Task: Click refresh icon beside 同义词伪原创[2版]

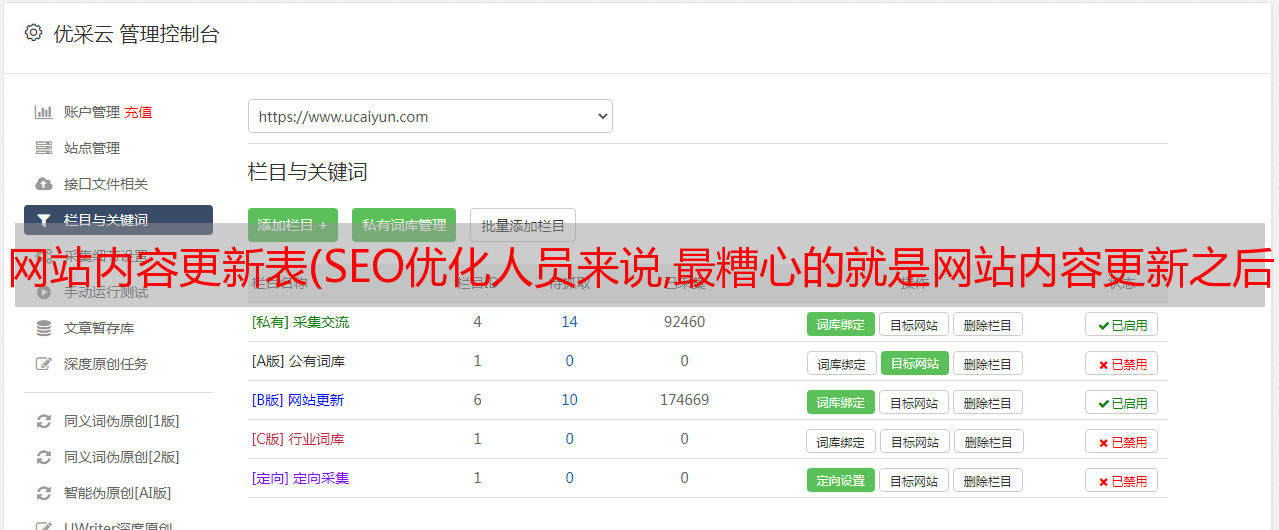Action: tap(44, 457)
